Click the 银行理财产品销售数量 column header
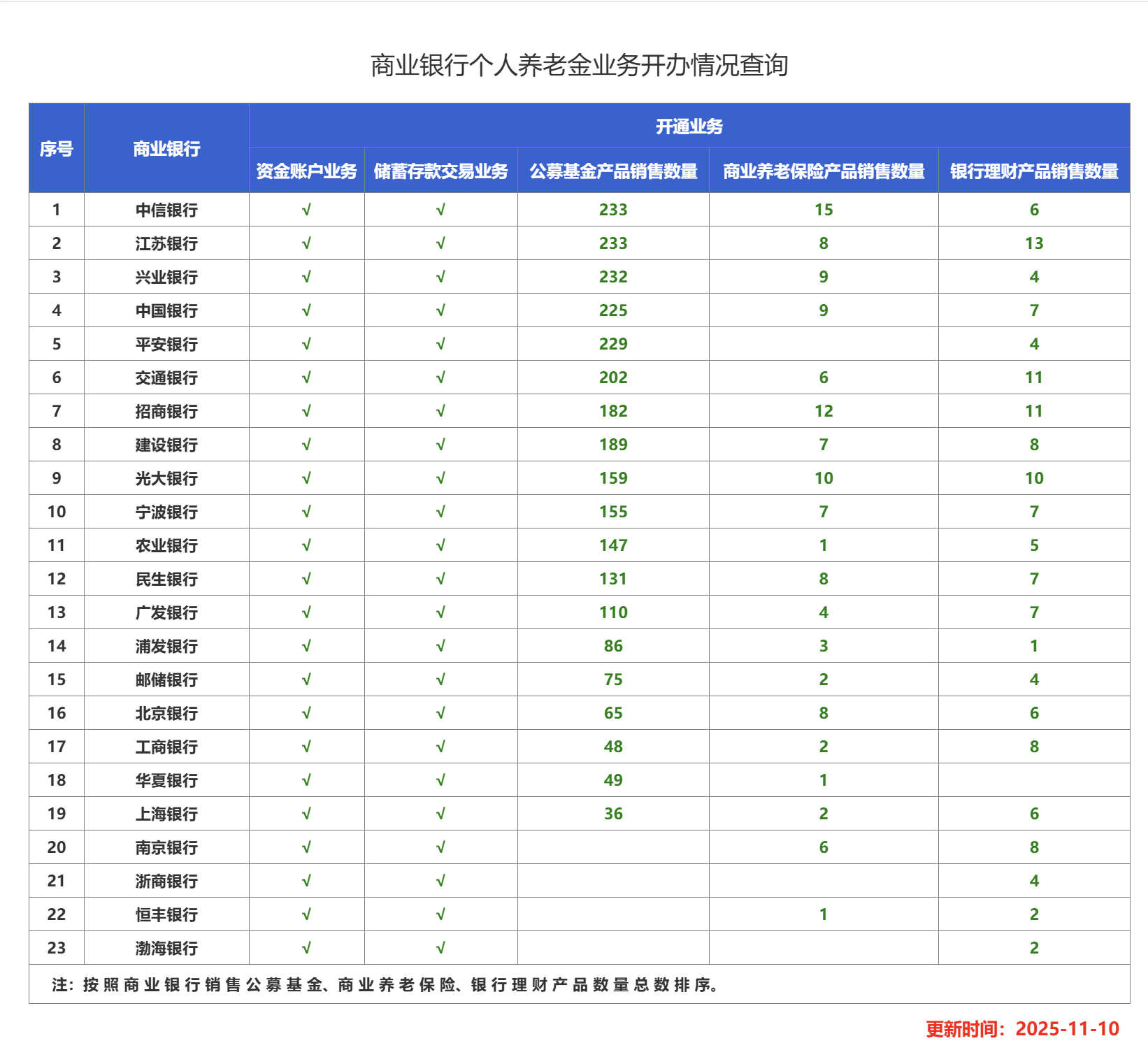1148x1050 pixels. click(1034, 171)
